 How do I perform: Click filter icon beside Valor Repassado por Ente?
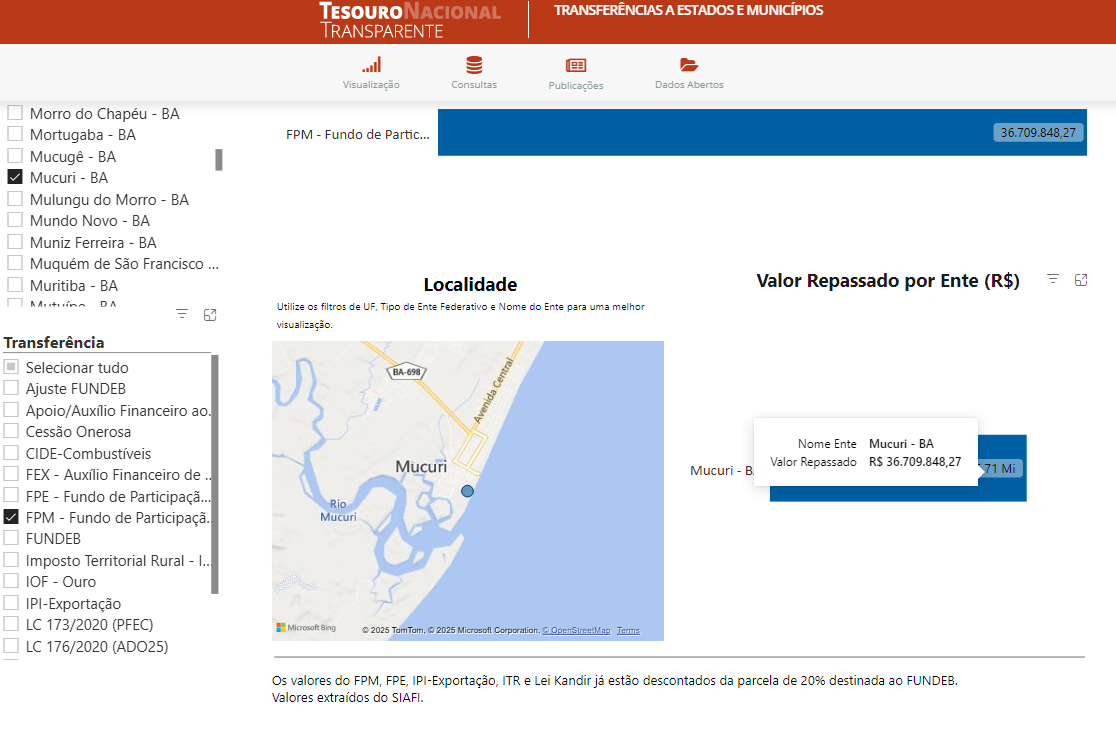pyautogui.click(x=1053, y=280)
